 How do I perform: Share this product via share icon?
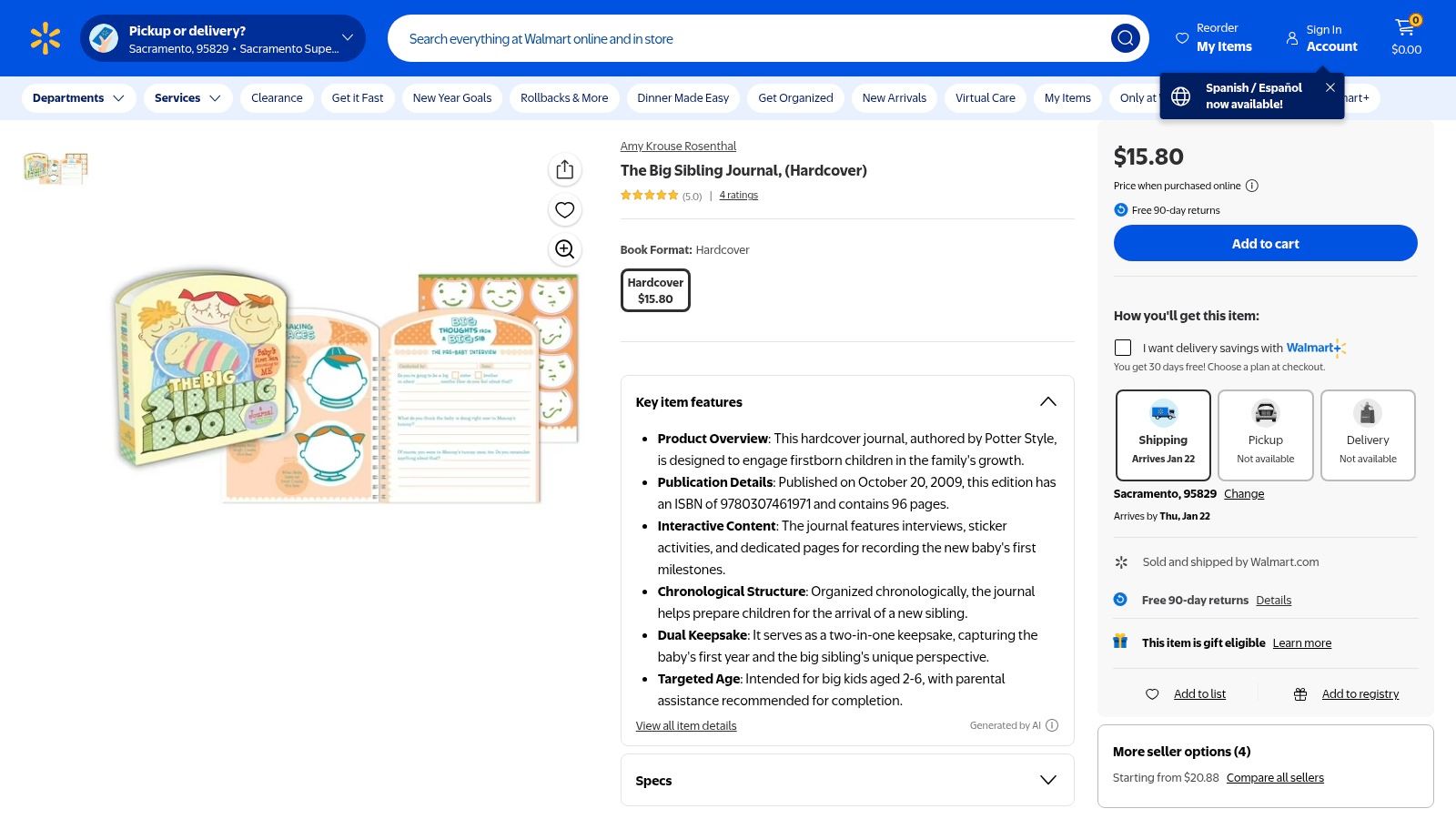(564, 169)
